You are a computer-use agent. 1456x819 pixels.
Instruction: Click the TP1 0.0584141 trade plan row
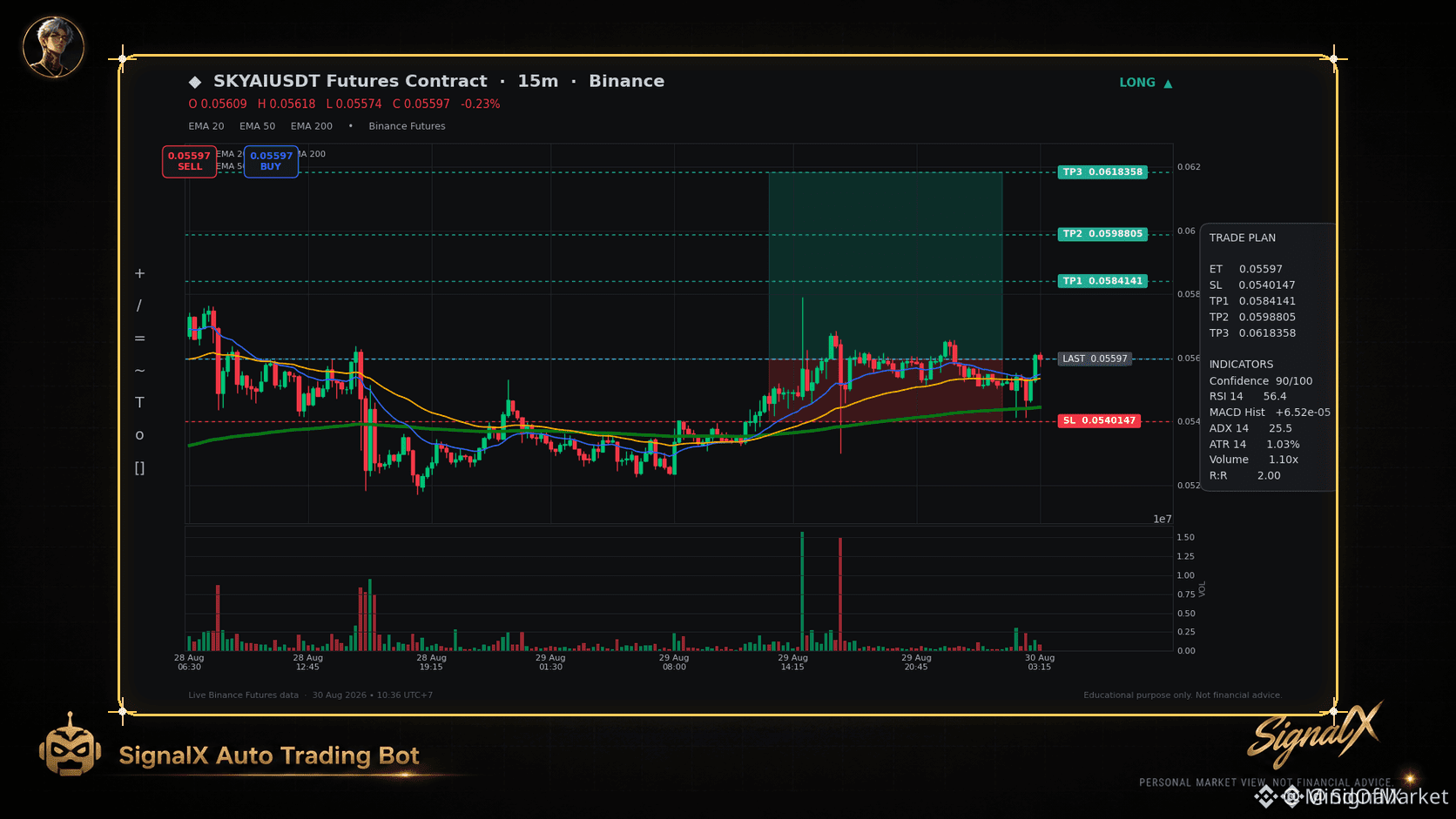click(x=1252, y=301)
